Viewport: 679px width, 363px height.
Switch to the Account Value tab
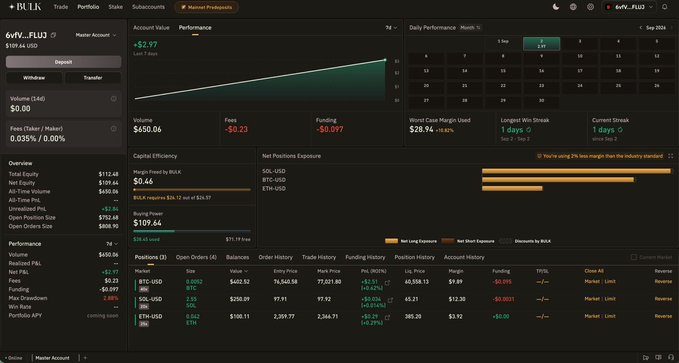[x=151, y=28]
